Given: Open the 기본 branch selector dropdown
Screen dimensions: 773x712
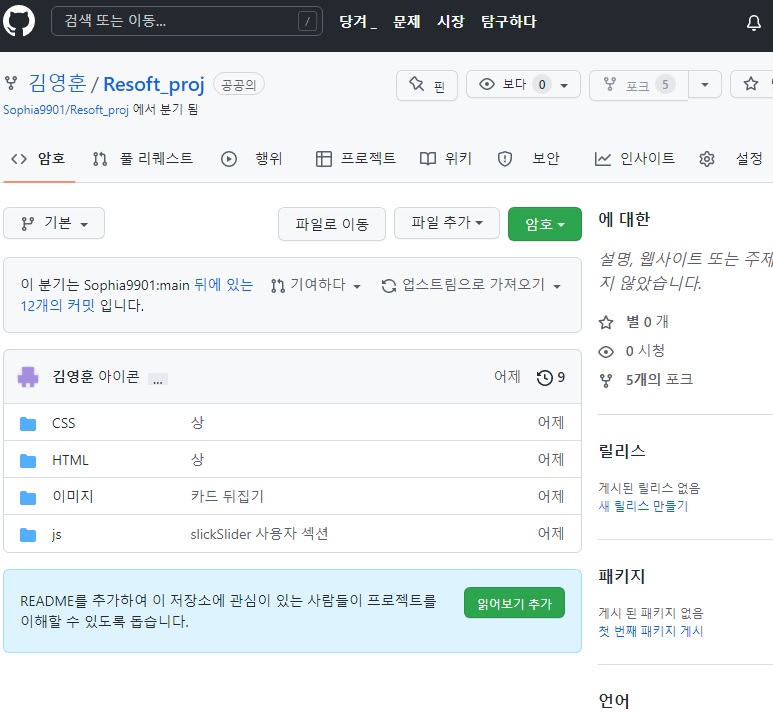Looking at the screenshot, I should tap(54, 223).
